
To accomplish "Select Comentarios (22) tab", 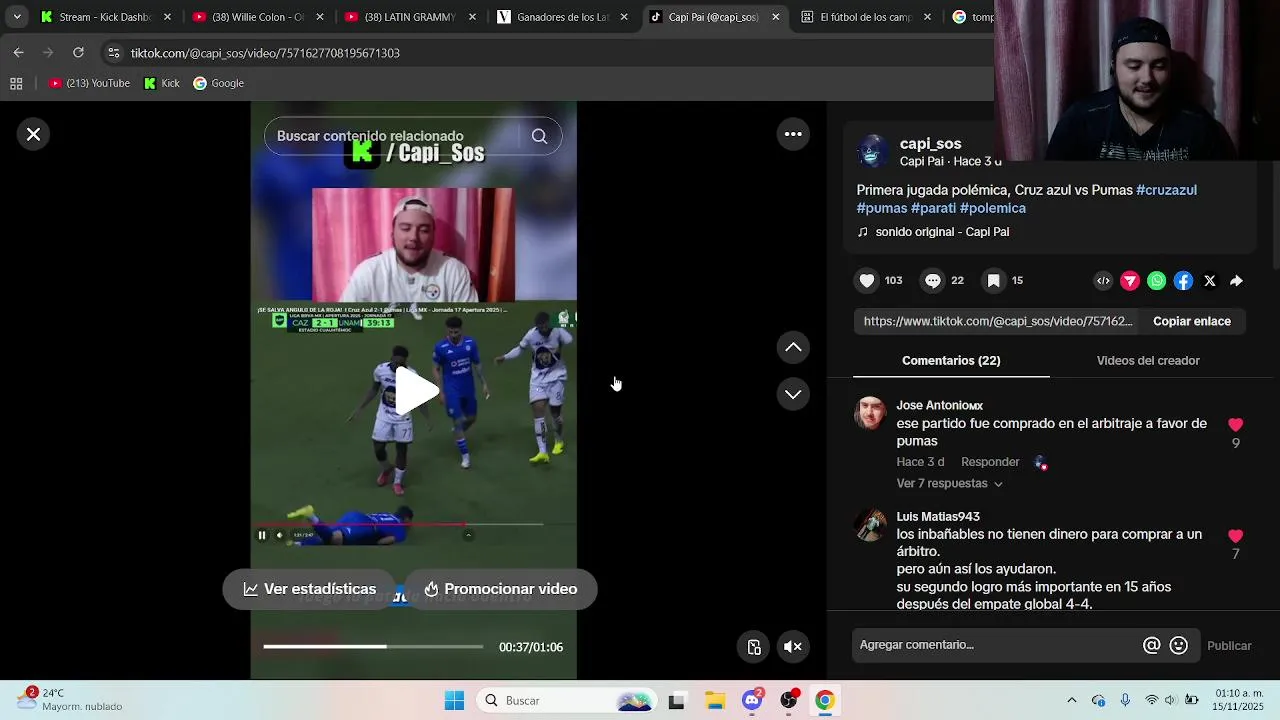I will pos(951,361).
